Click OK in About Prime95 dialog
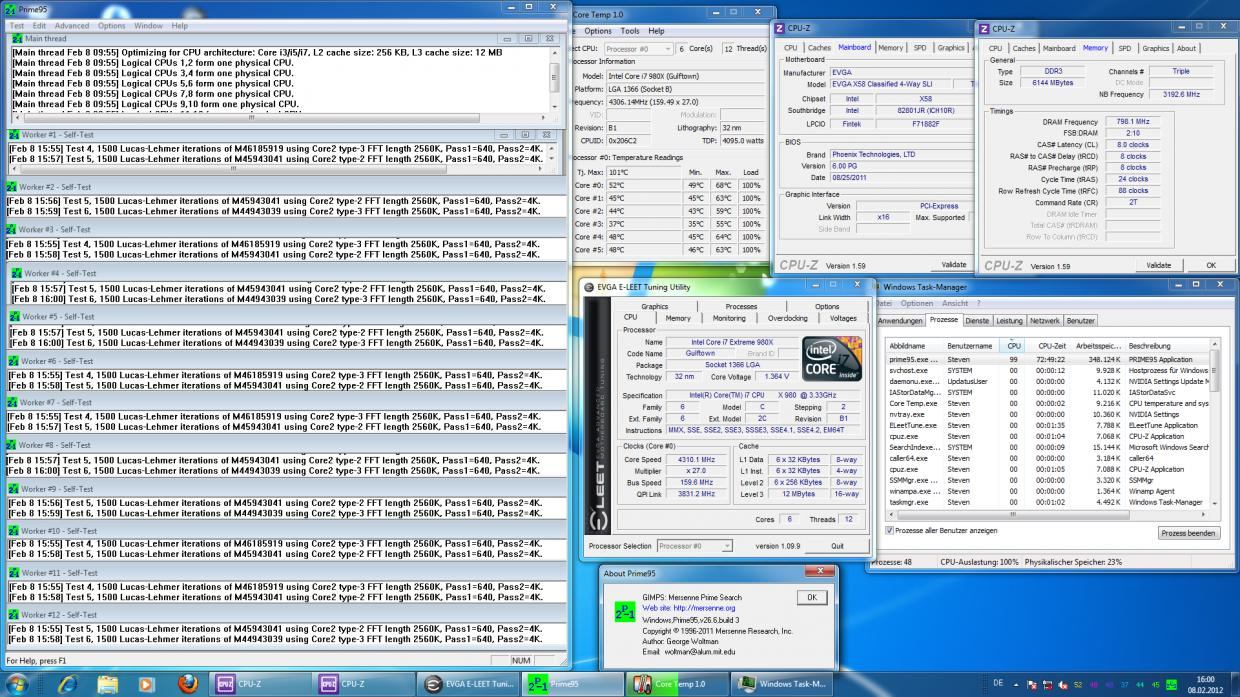This screenshot has width=1240, height=697. click(x=811, y=597)
